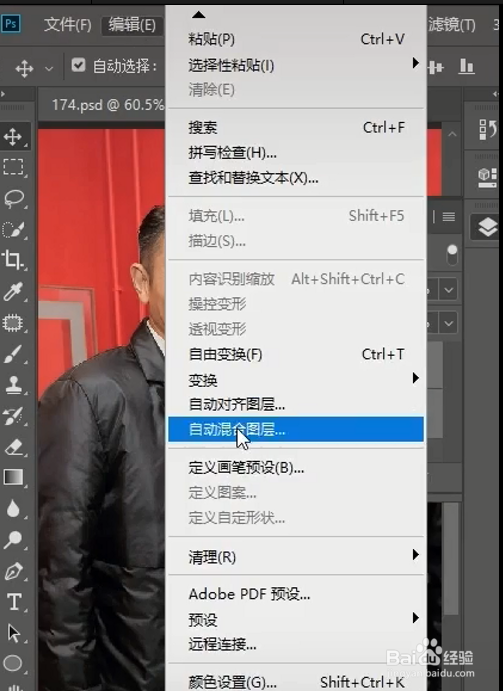Open the lower panel dropdown chevron

pos(449,323)
